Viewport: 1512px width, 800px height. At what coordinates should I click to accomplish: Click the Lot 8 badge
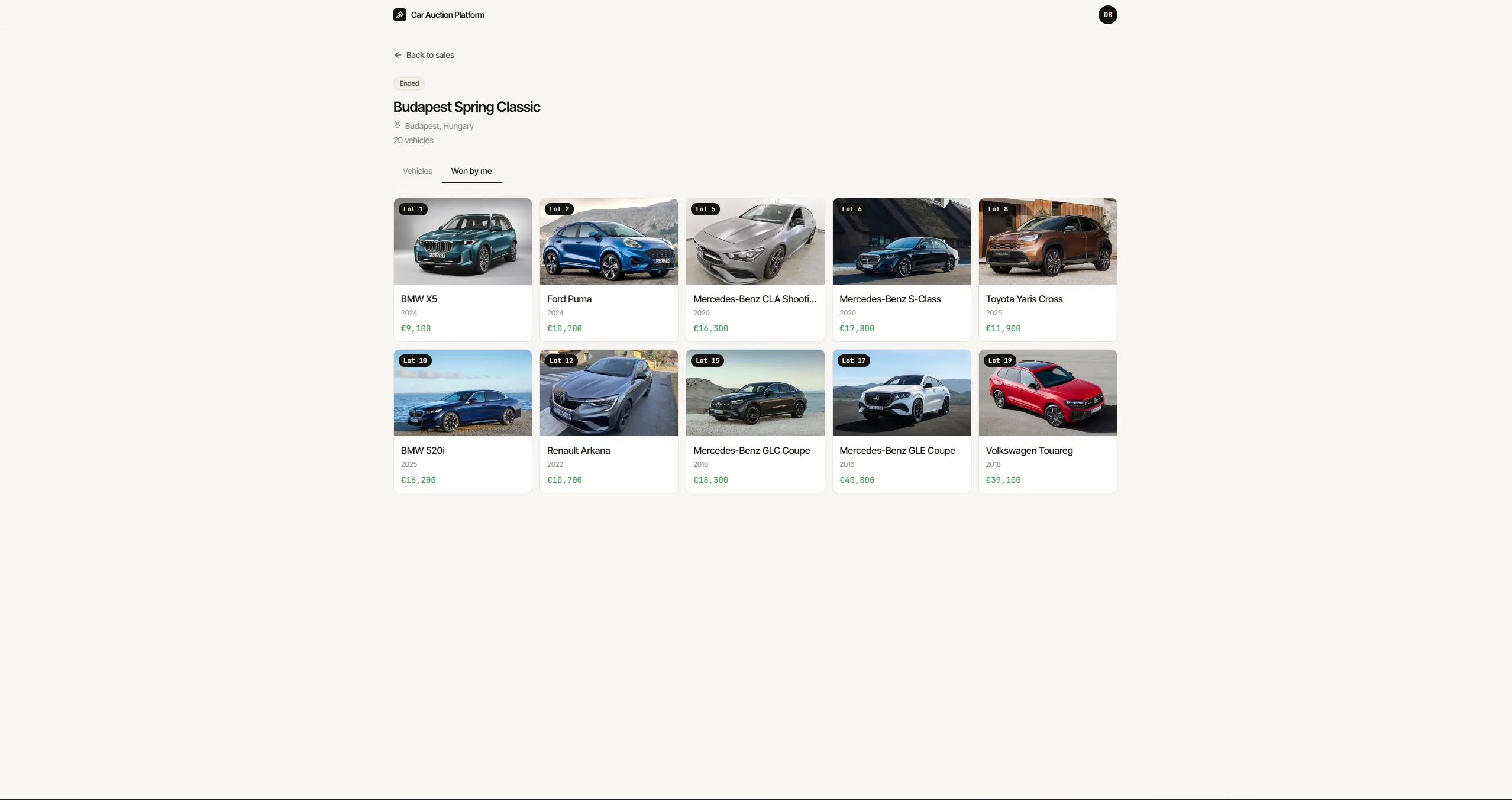(x=998, y=209)
